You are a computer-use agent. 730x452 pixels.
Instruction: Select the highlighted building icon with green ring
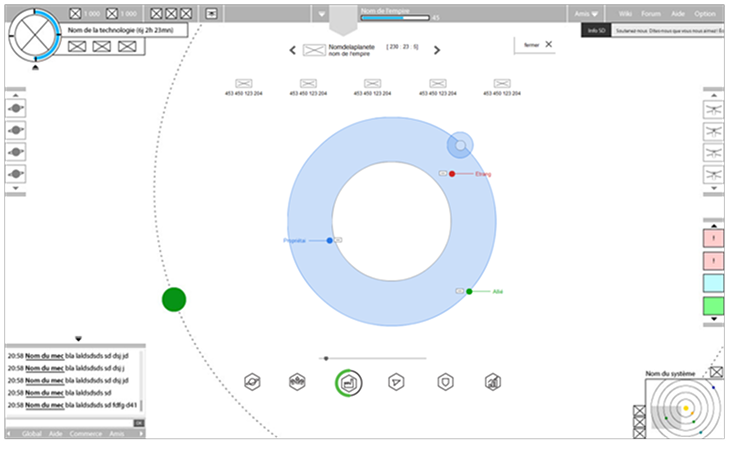[348, 381]
